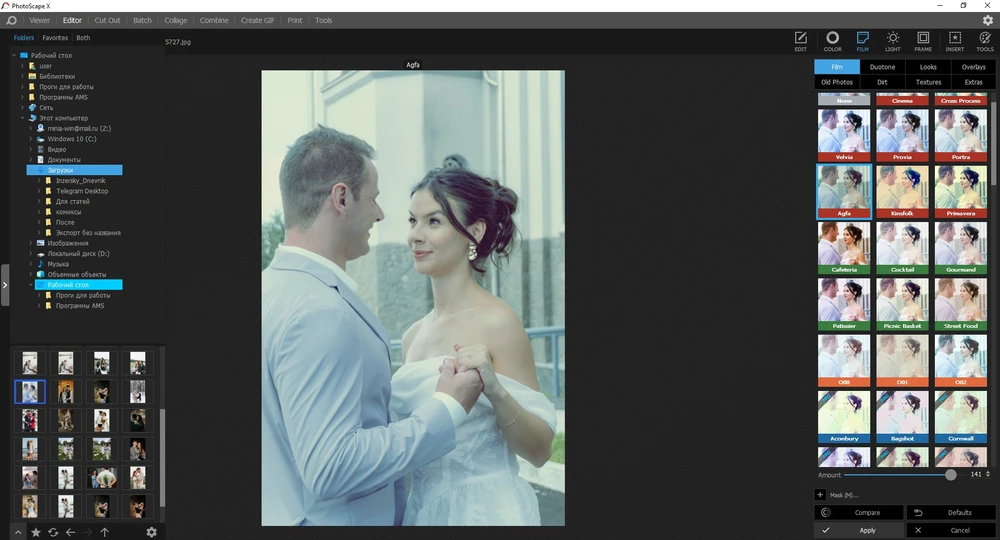Viewport: 1000px width, 540px height.
Task: Click the favorites star icon below thumbnails
Action: (36, 532)
